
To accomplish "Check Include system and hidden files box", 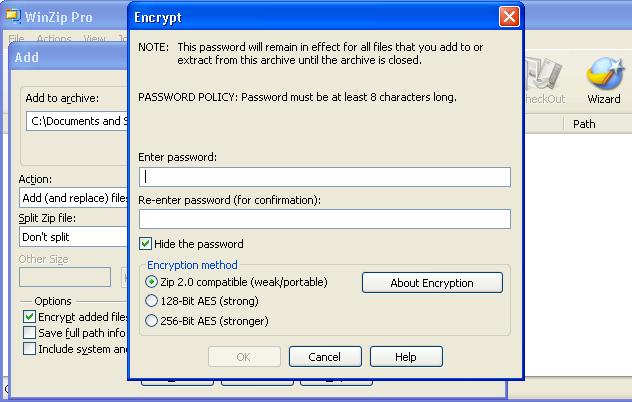I will click(29, 349).
